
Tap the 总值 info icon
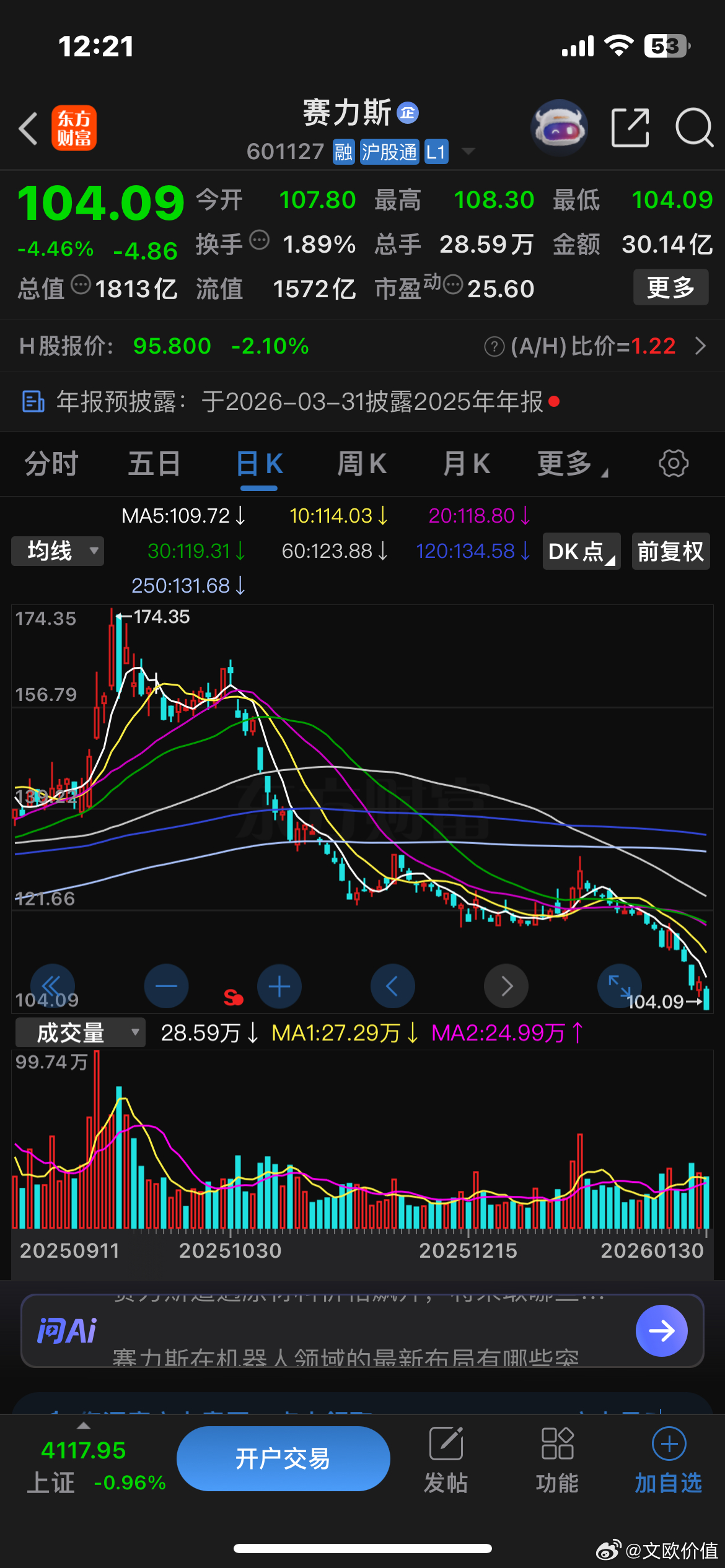pos(81,284)
